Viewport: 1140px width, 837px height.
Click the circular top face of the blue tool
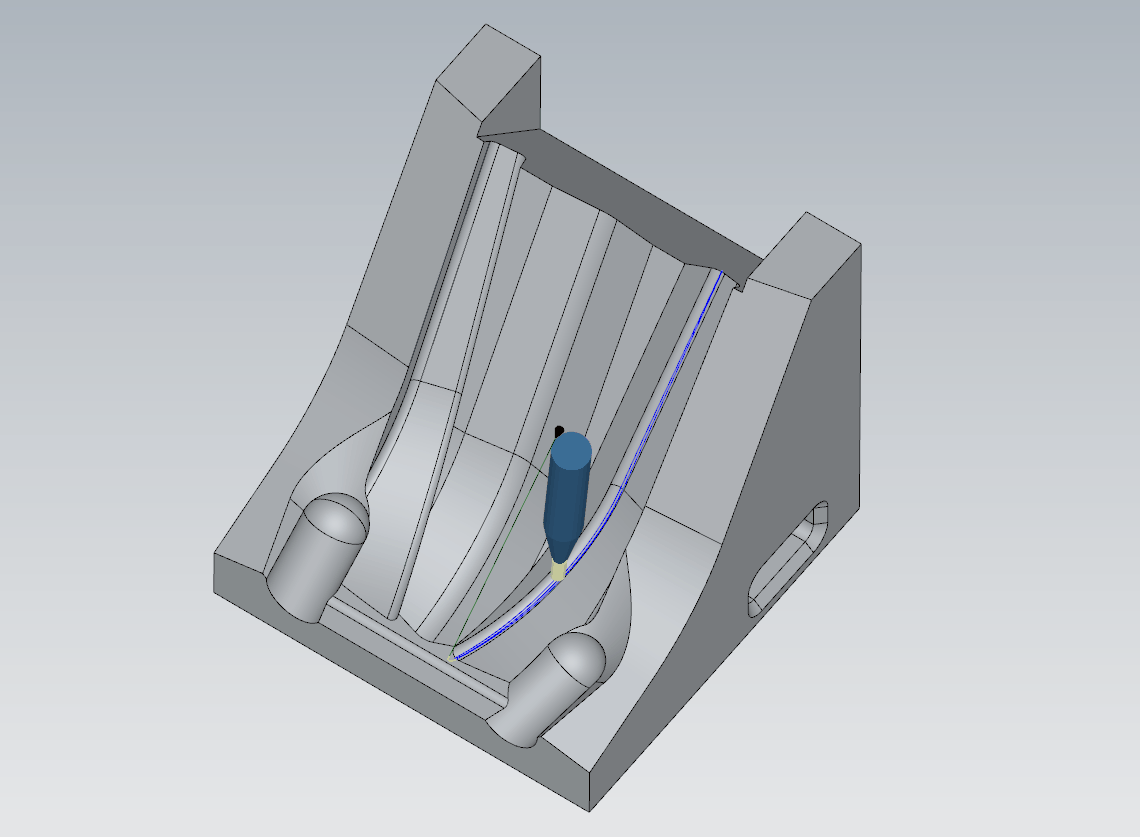tap(572, 450)
